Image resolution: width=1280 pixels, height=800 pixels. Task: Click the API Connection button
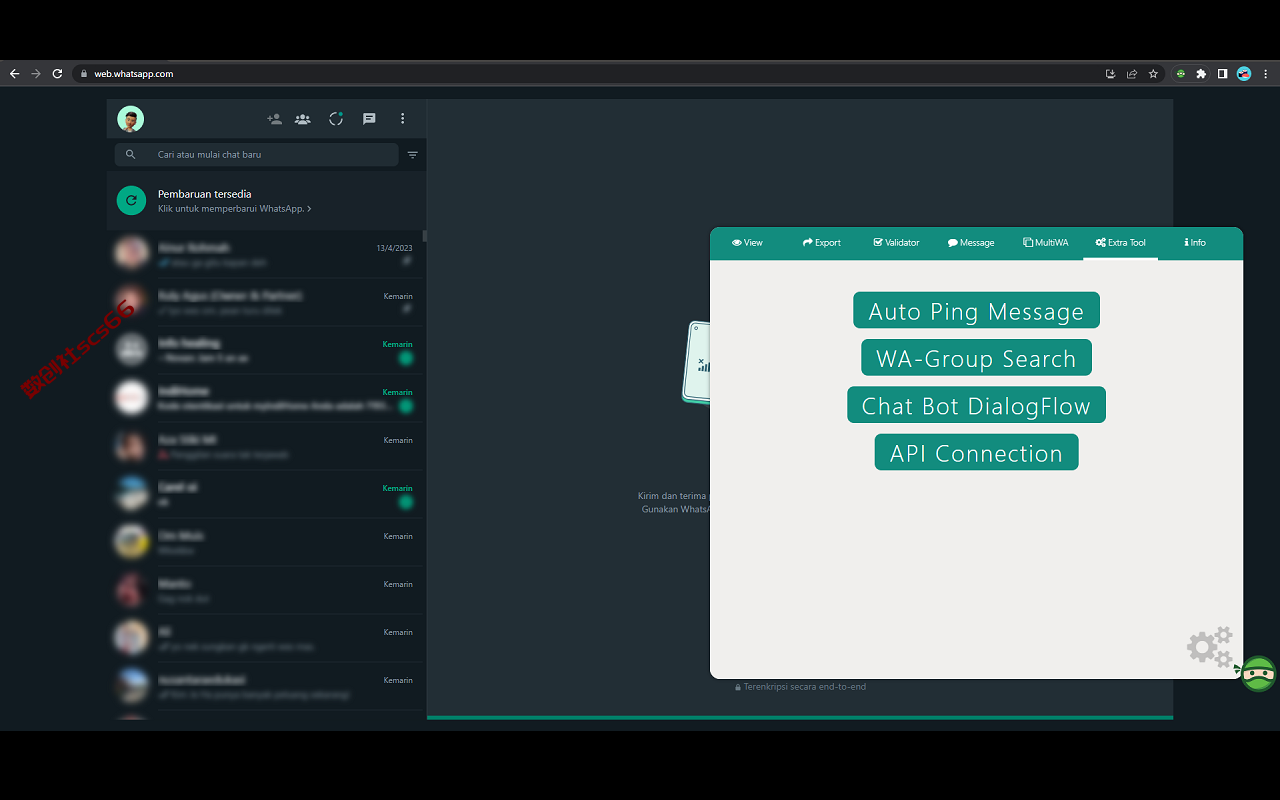click(976, 452)
